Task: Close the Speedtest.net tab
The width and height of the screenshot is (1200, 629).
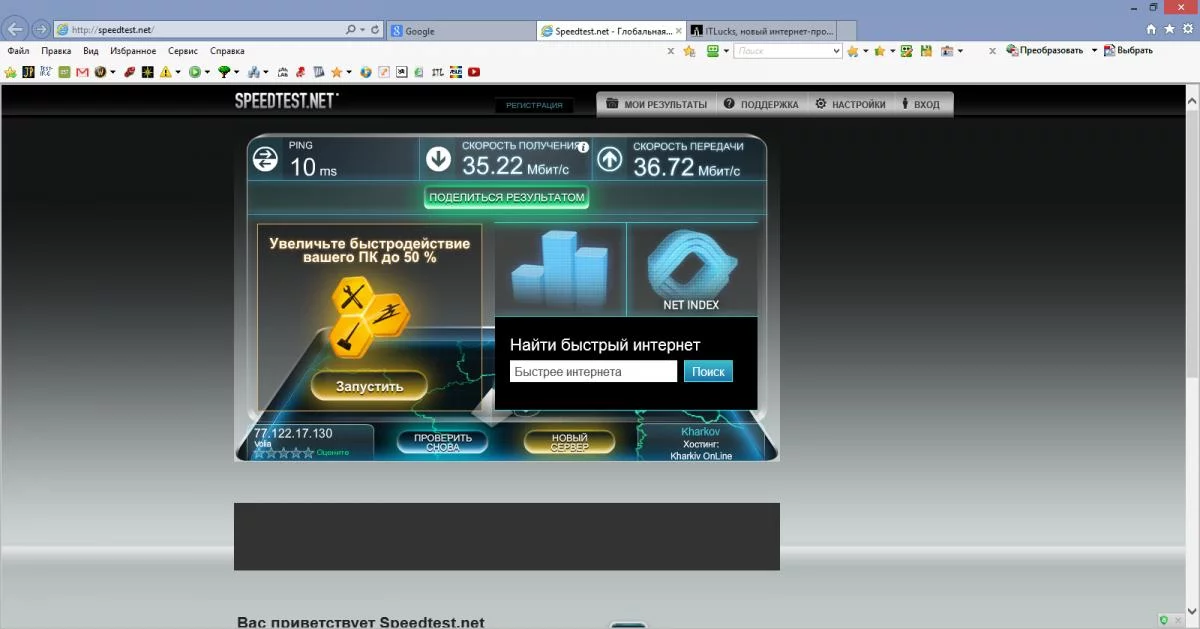Action: (x=679, y=31)
